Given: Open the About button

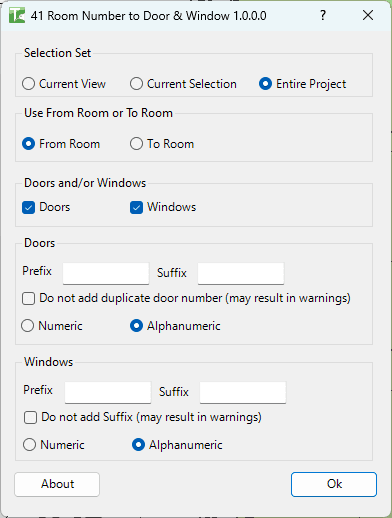Looking at the screenshot, I should [x=57, y=484].
